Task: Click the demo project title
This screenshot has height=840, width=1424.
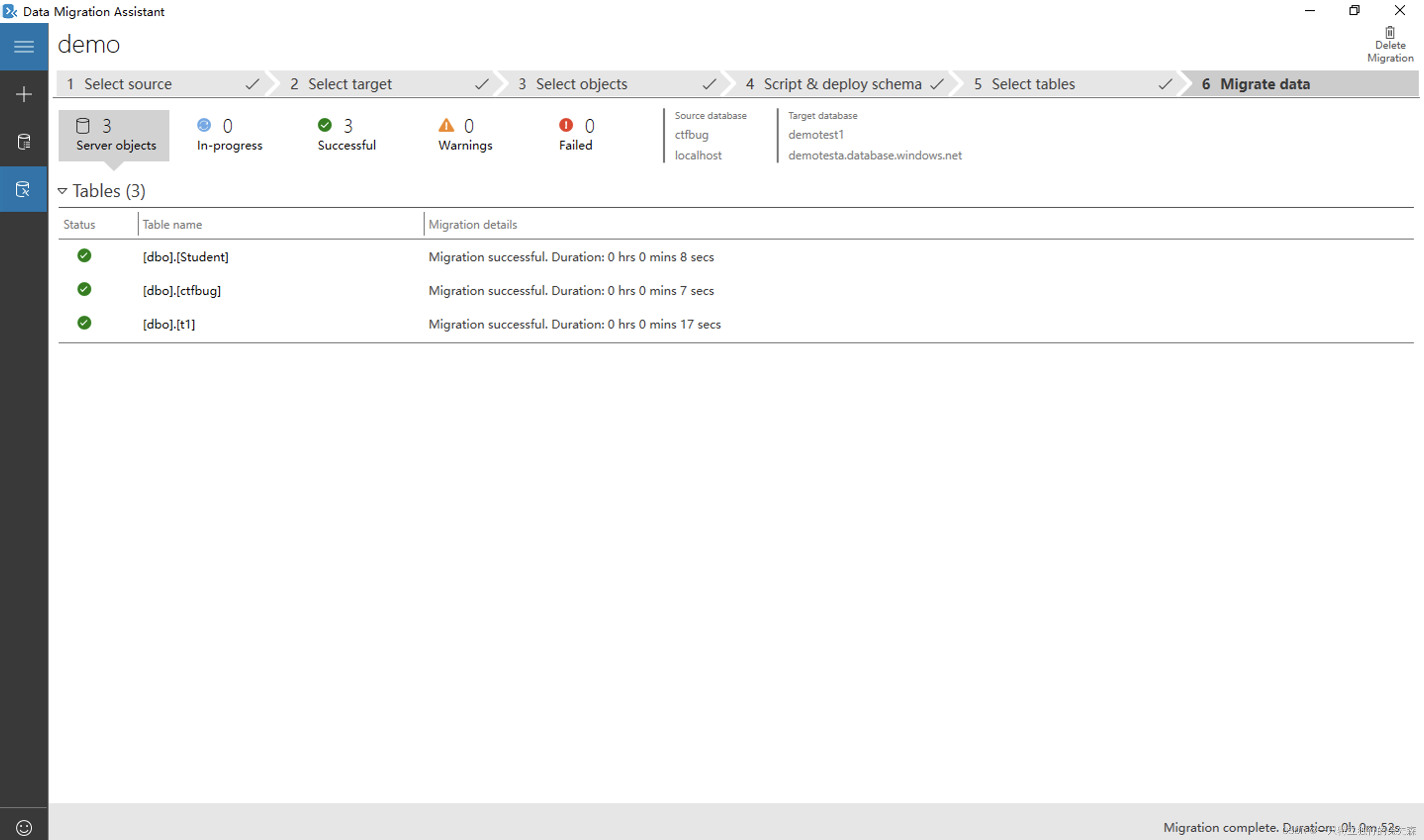Action: (89, 44)
